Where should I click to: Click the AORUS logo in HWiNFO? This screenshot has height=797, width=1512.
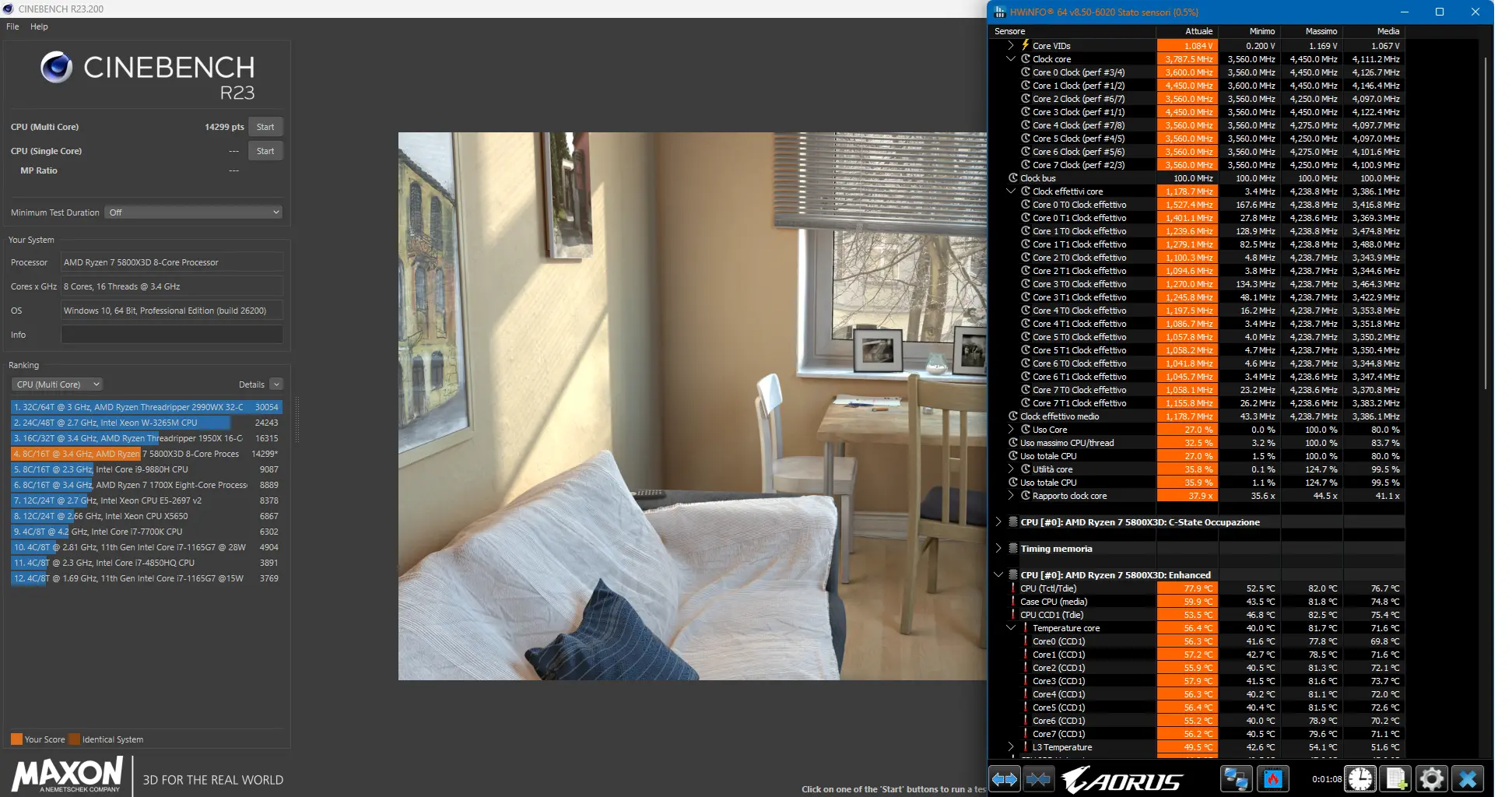point(1122,779)
